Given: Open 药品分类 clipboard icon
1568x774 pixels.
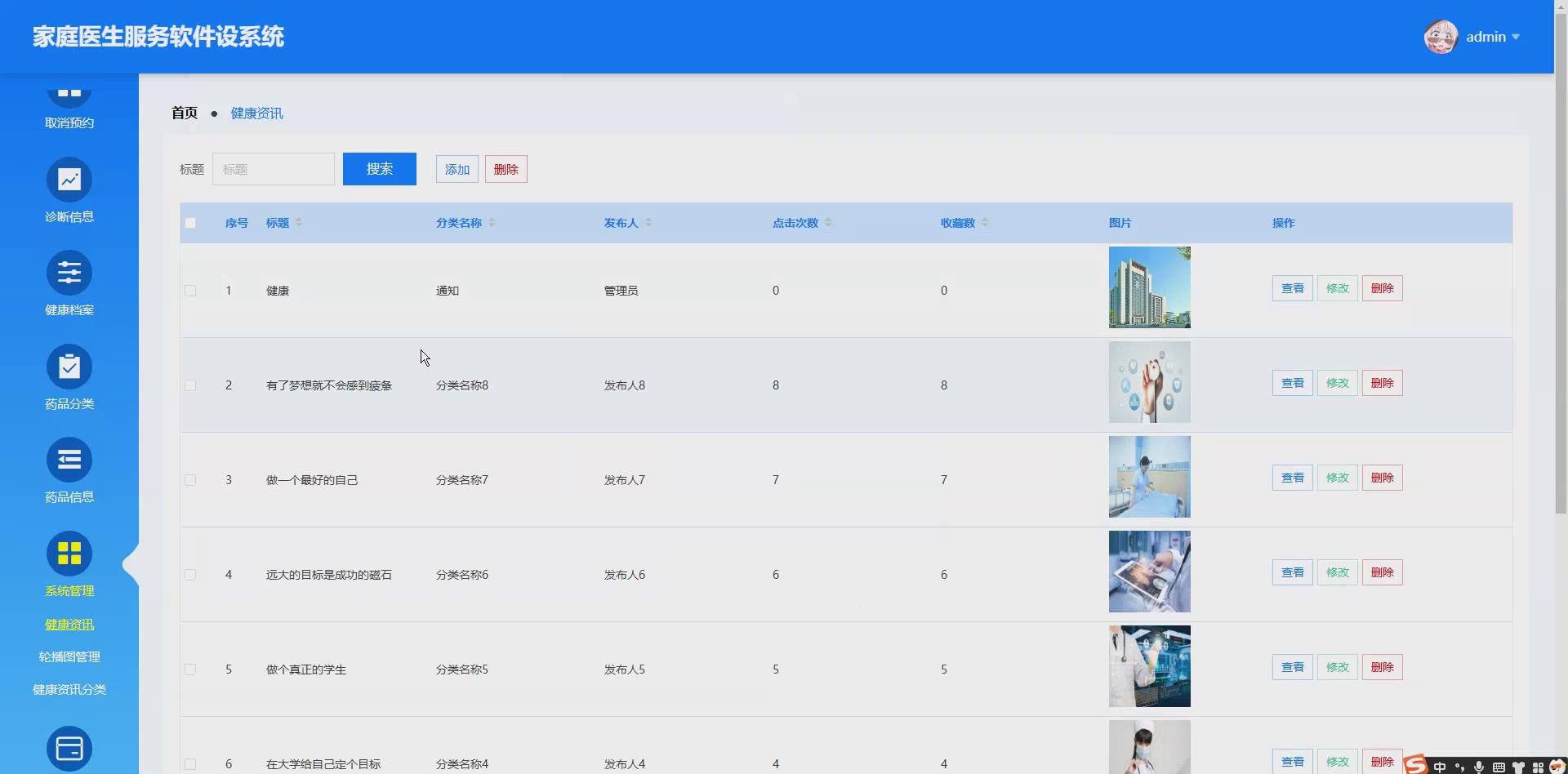Looking at the screenshot, I should (69, 367).
